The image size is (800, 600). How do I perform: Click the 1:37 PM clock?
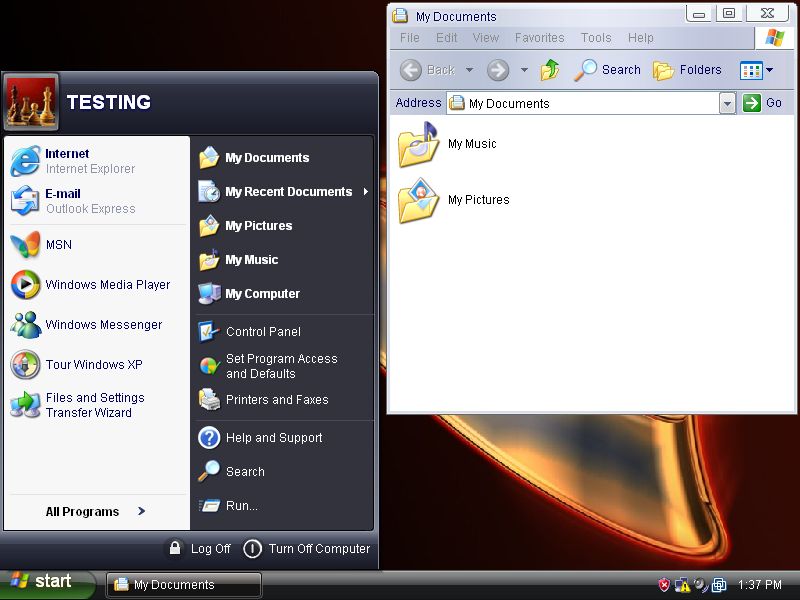[759, 585]
